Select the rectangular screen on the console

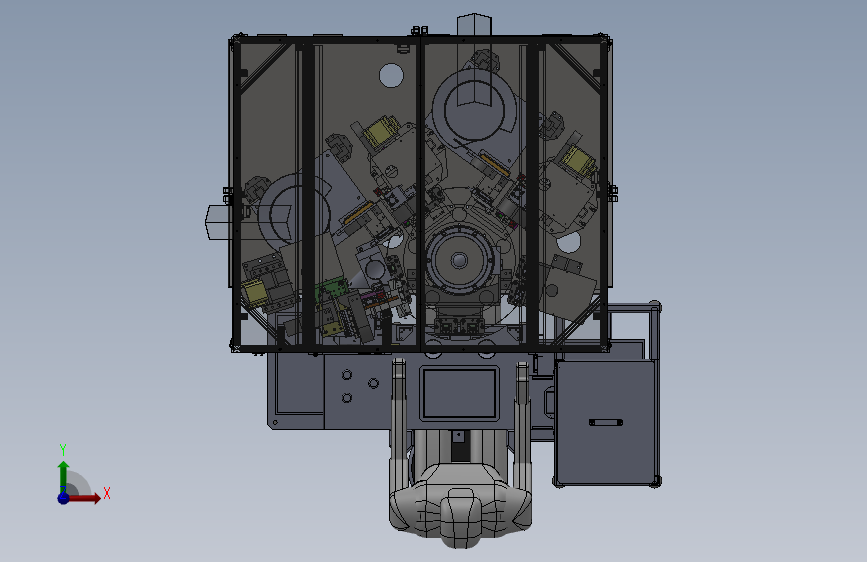[459, 393]
